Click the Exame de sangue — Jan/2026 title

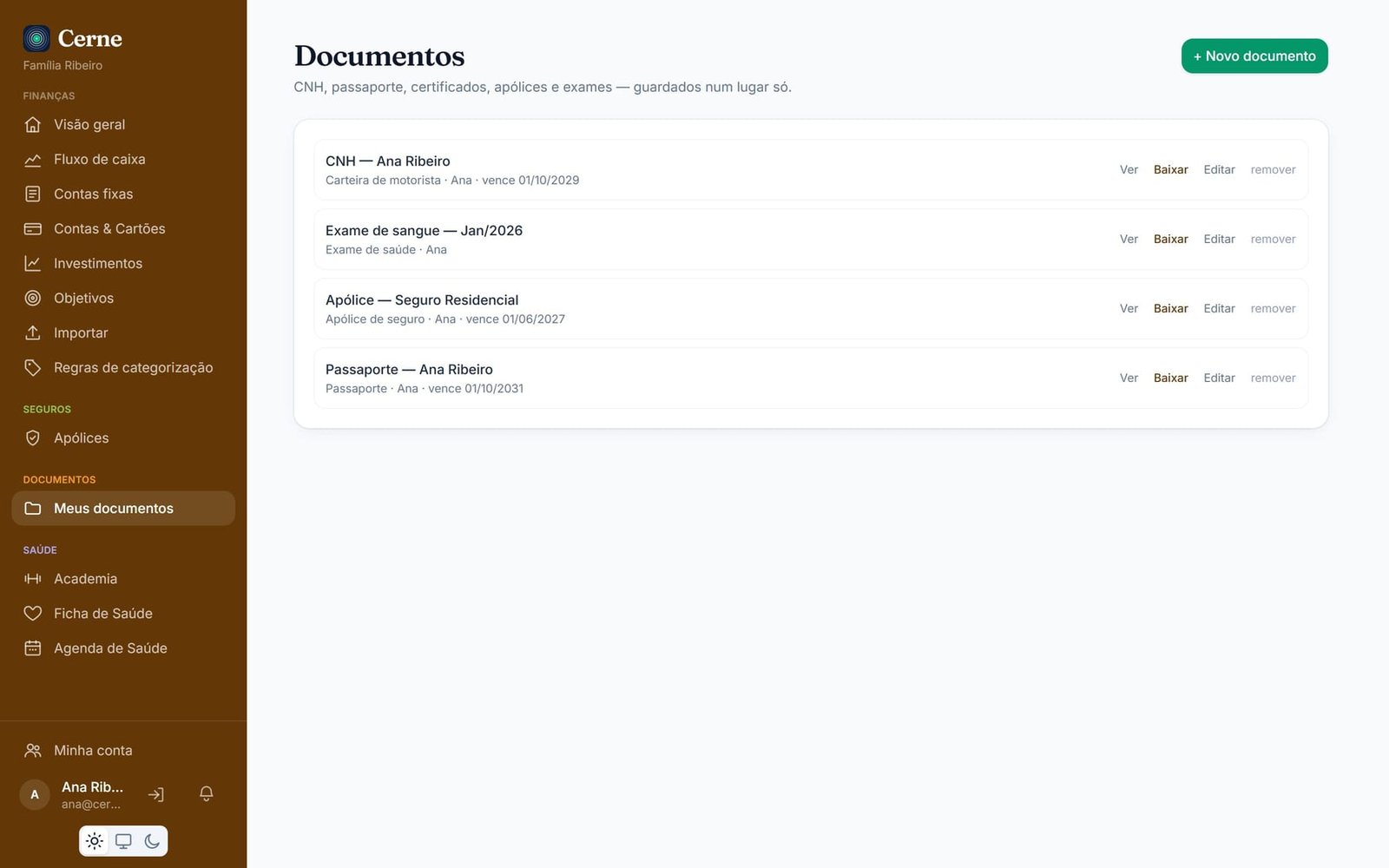(x=424, y=230)
